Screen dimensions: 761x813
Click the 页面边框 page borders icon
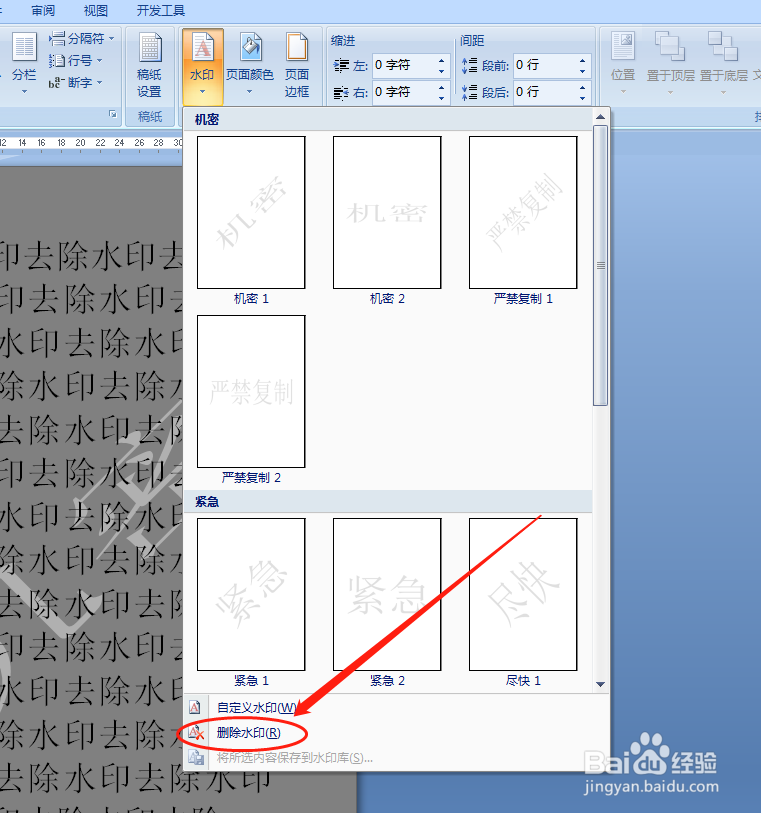click(297, 48)
